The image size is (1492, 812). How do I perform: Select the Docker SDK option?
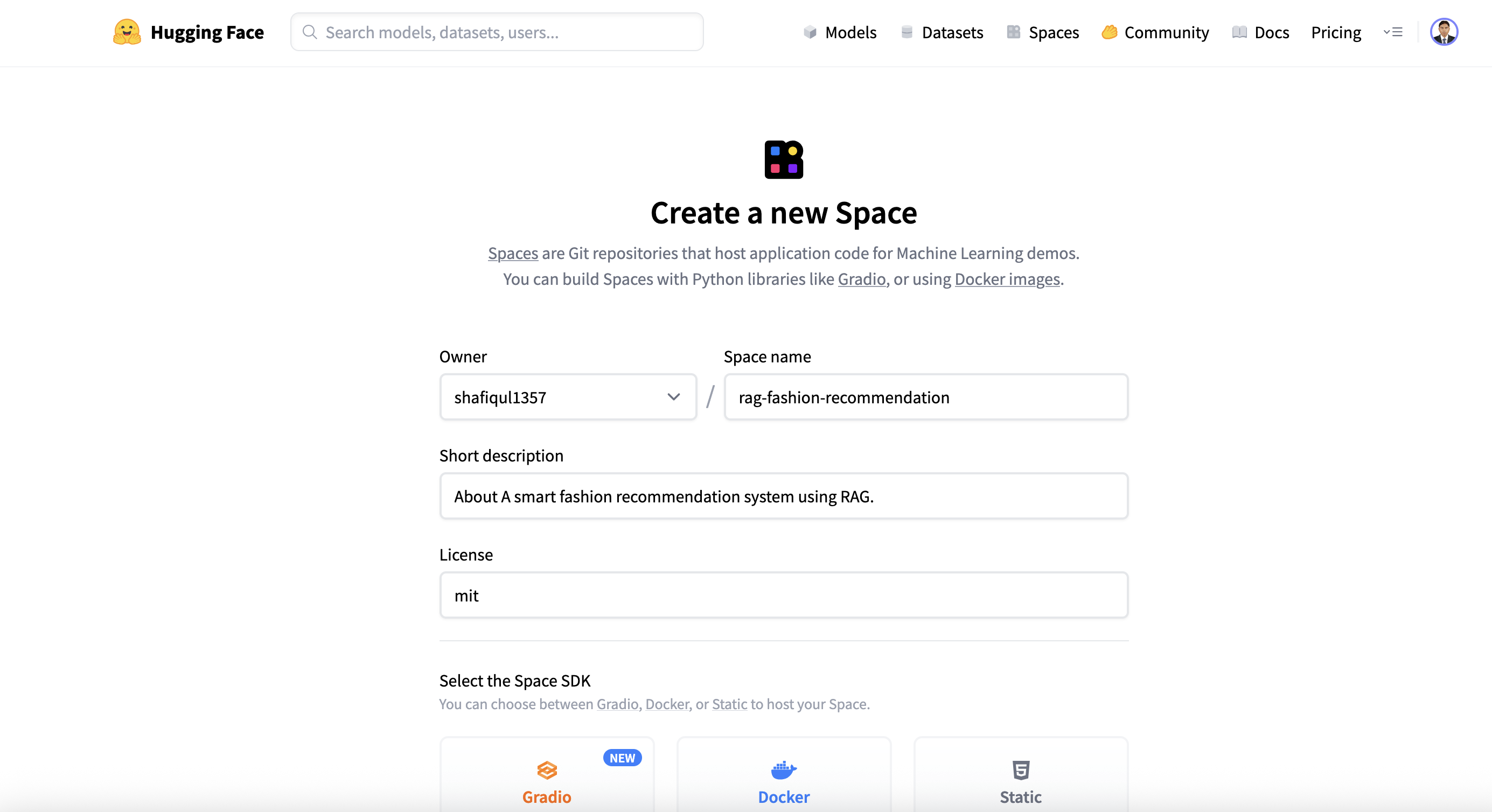[784, 774]
